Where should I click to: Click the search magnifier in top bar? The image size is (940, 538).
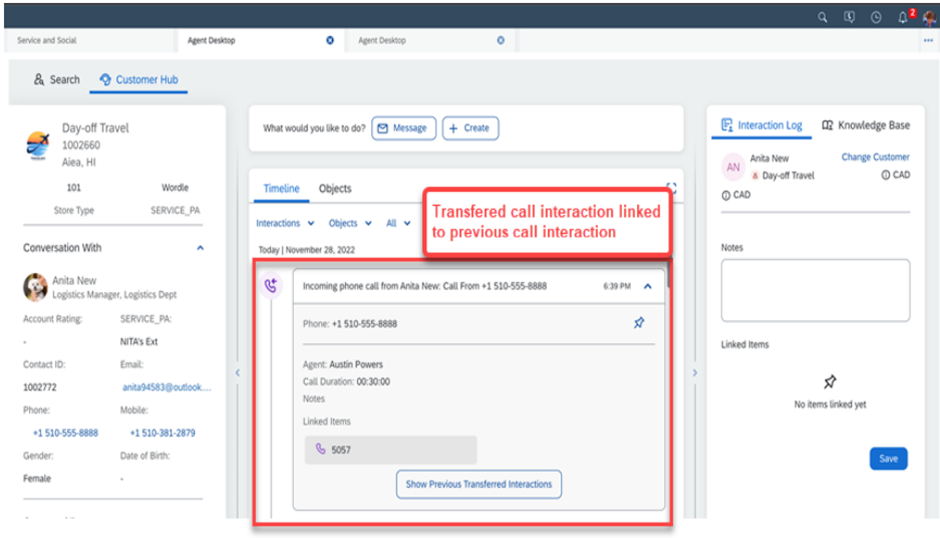(x=822, y=17)
